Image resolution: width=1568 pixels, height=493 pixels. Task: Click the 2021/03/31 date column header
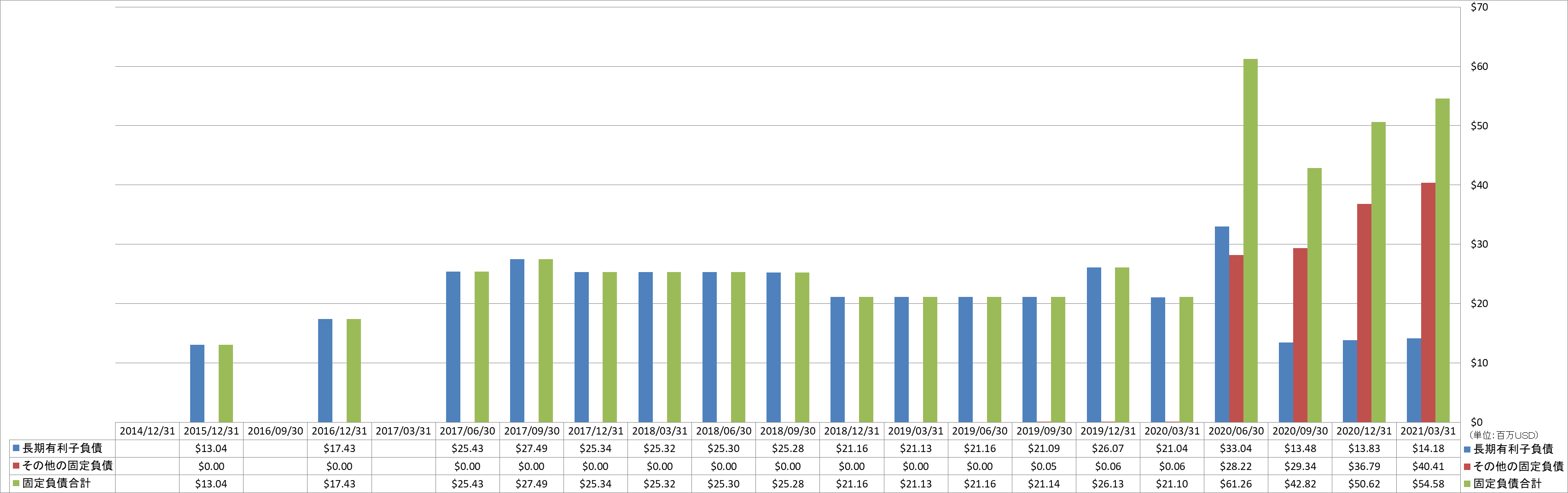1428,431
